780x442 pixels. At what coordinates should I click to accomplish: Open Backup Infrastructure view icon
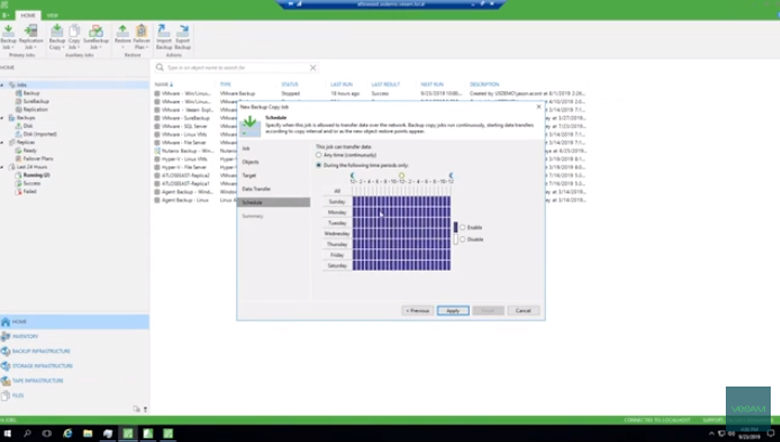tap(6, 351)
